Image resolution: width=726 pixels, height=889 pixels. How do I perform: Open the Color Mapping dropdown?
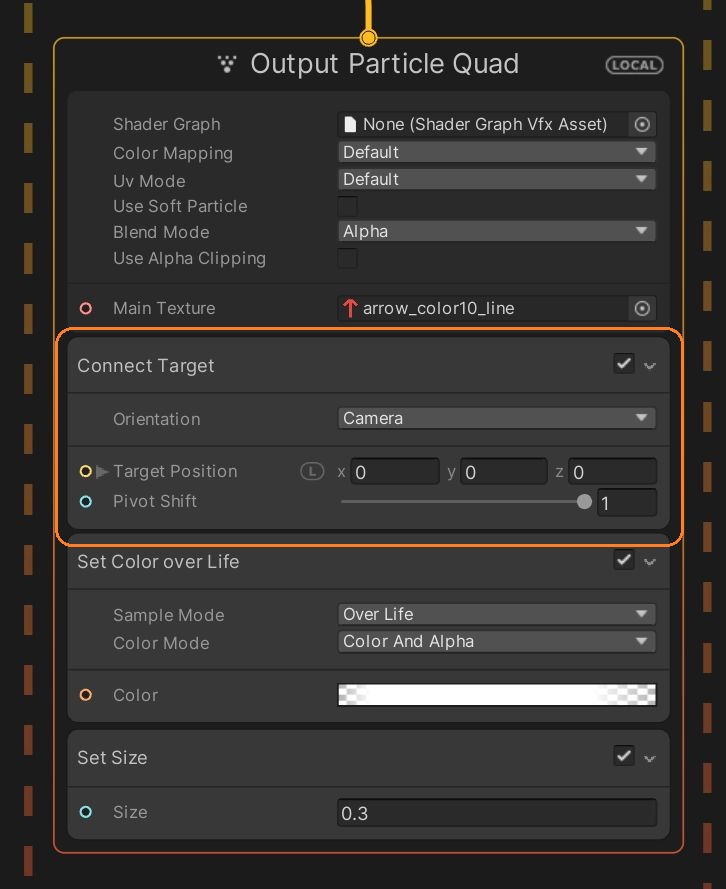[496, 152]
